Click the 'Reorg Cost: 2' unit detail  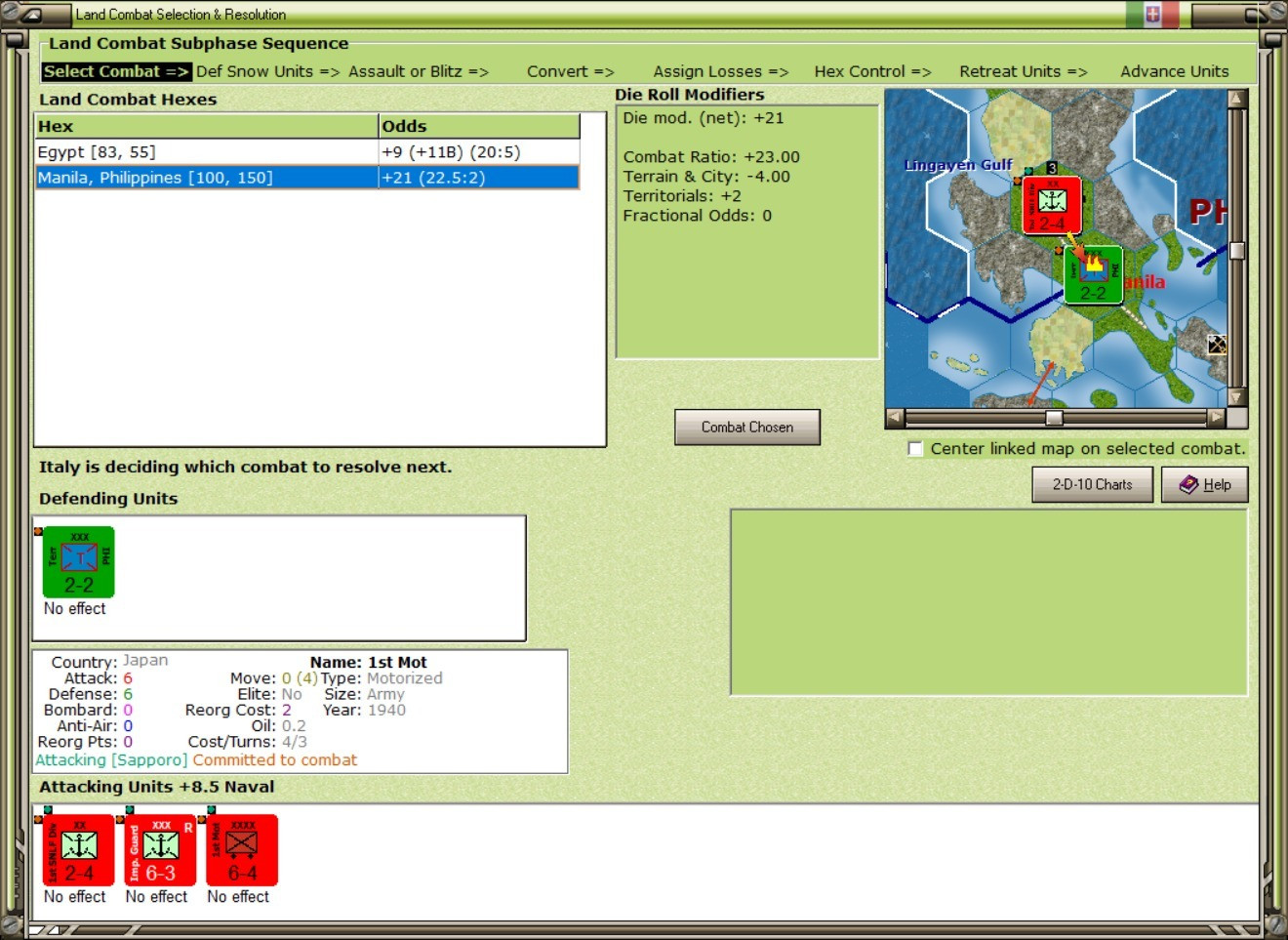pos(238,711)
